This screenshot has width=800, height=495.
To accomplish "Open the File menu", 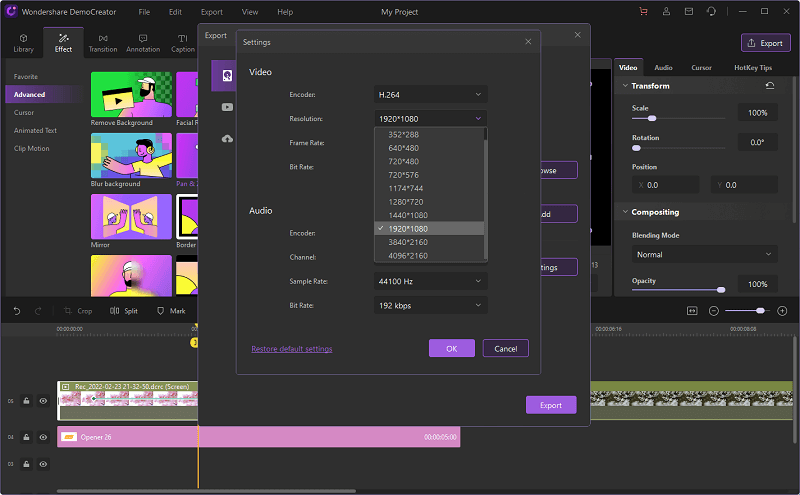I will (x=144, y=12).
